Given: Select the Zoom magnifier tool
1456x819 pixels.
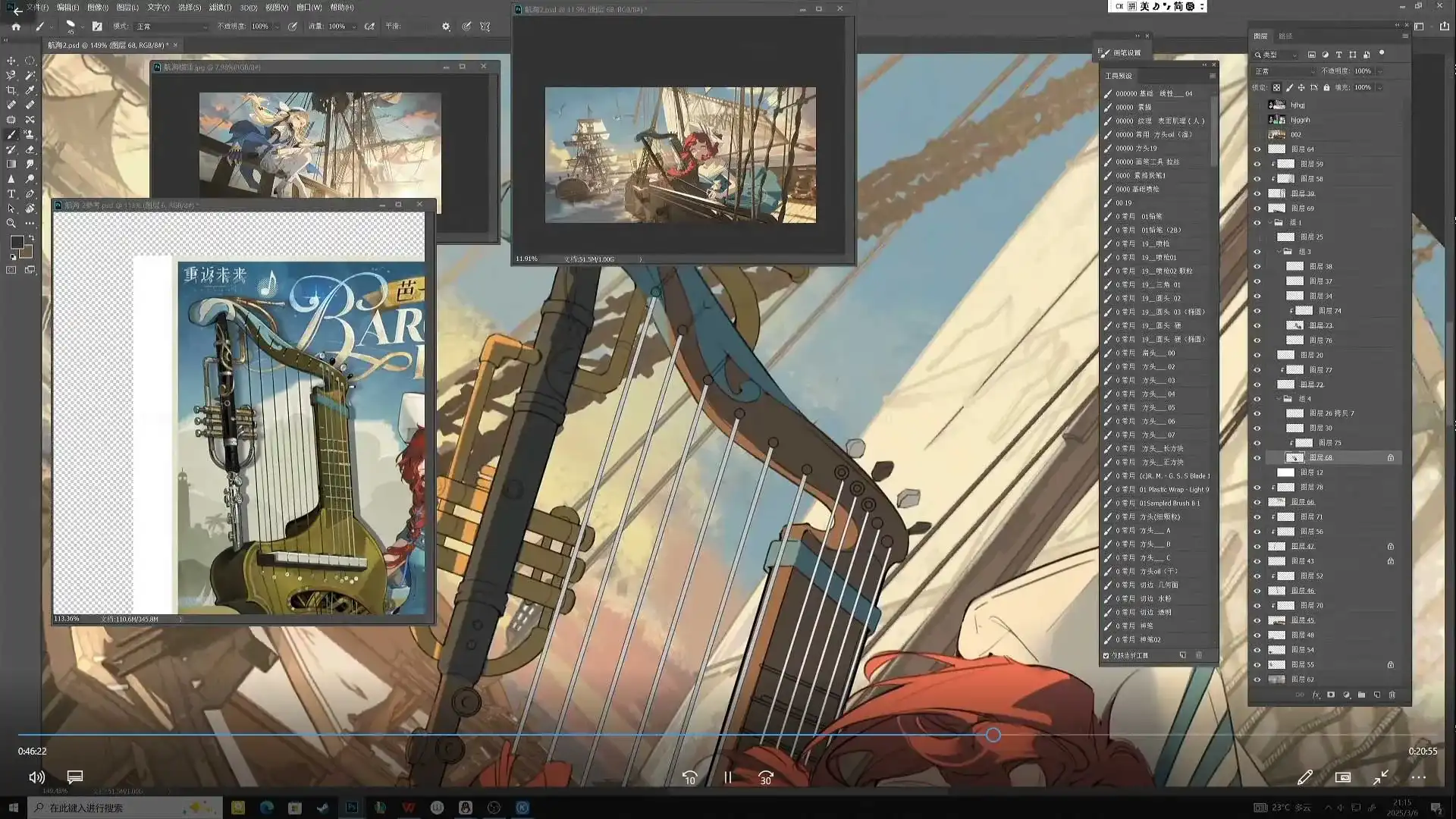Looking at the screenshot, I should (11, 224).
